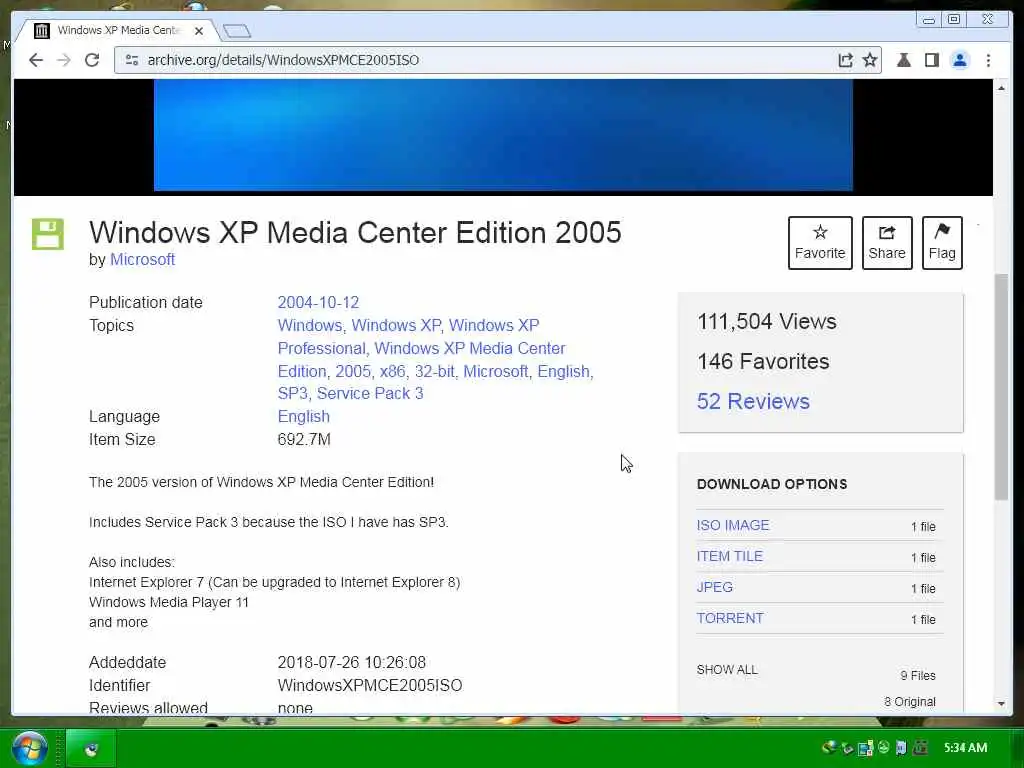Click the Addeddate value 2018-07-26 10:26:08
Image resolution: width=1024 pixels, height=768 pixels.
pos(351,662)
